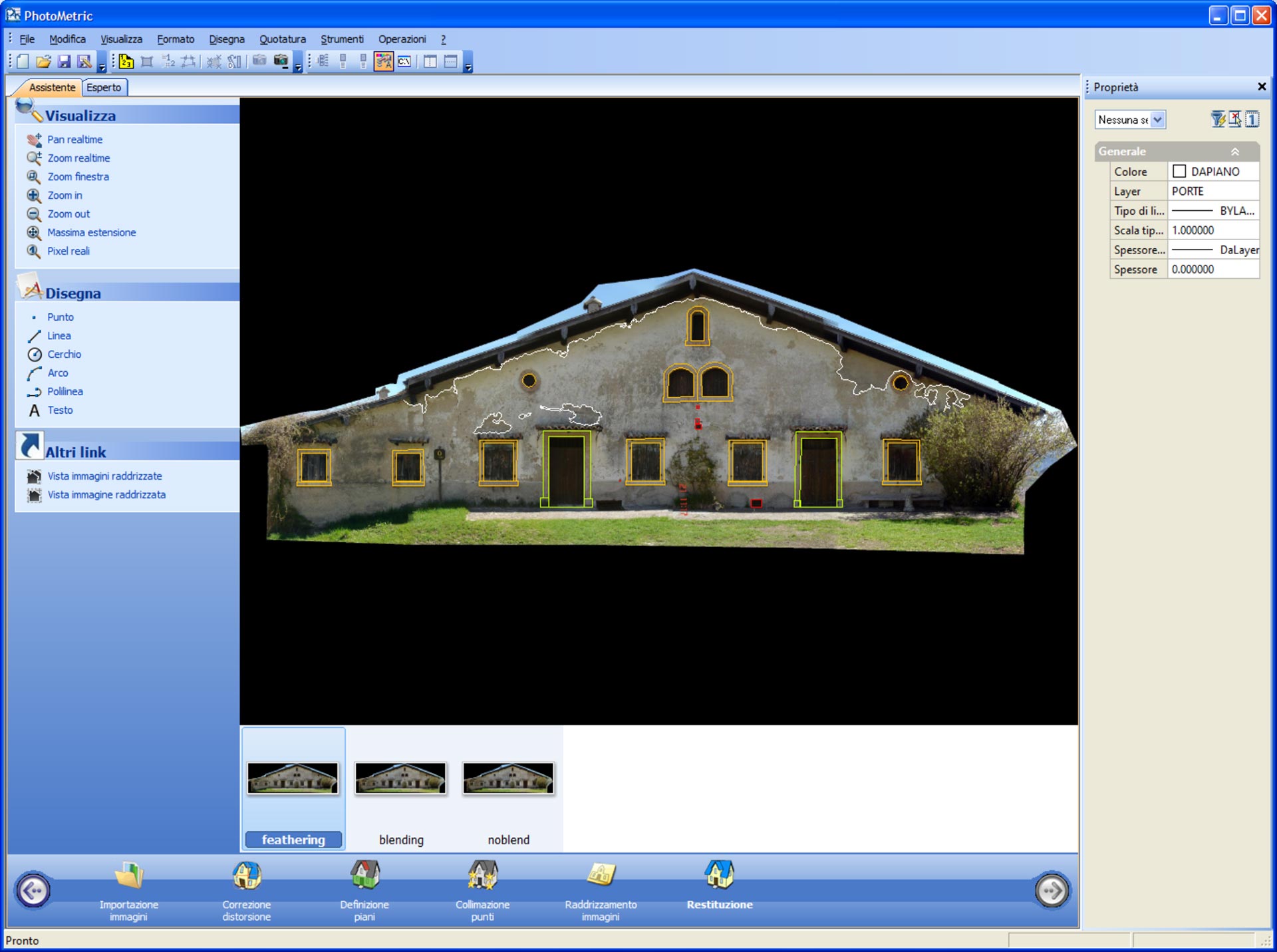Click the Pixel reali link

pos(68,251)
